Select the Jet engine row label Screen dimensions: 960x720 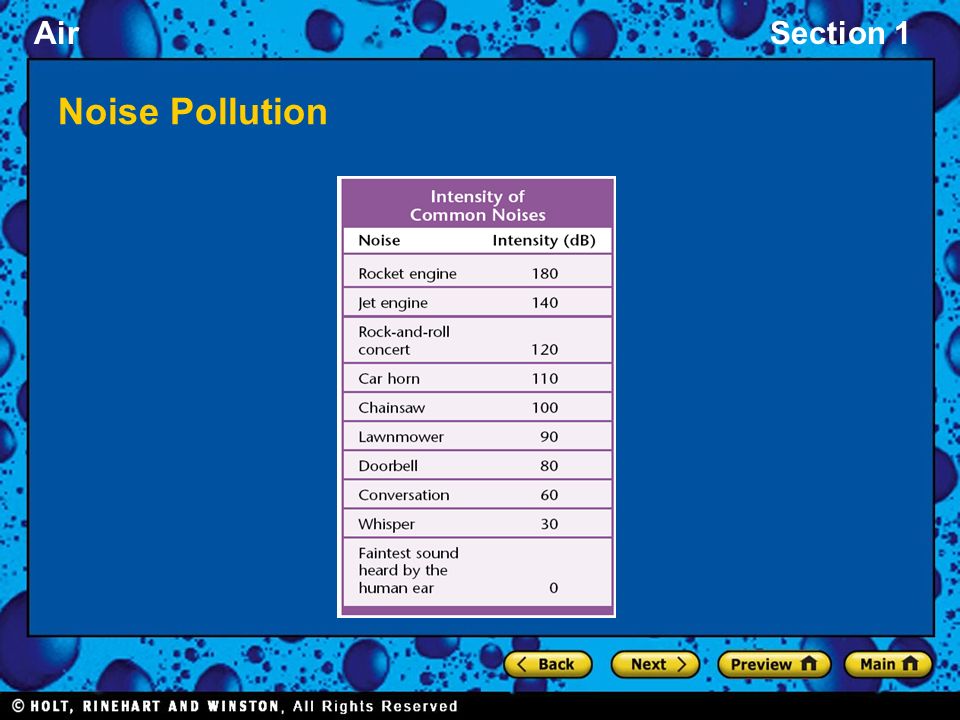click(392, 303)
